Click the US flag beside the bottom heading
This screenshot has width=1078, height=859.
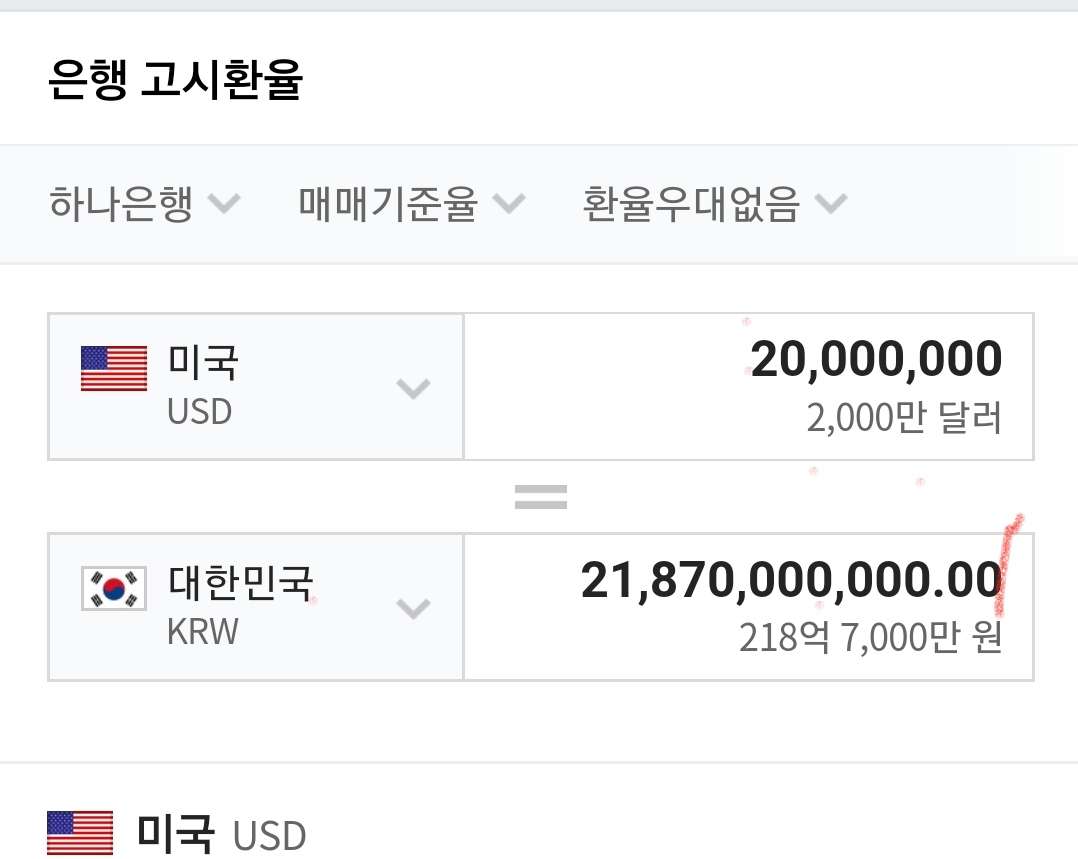click(x=80, y=833)
